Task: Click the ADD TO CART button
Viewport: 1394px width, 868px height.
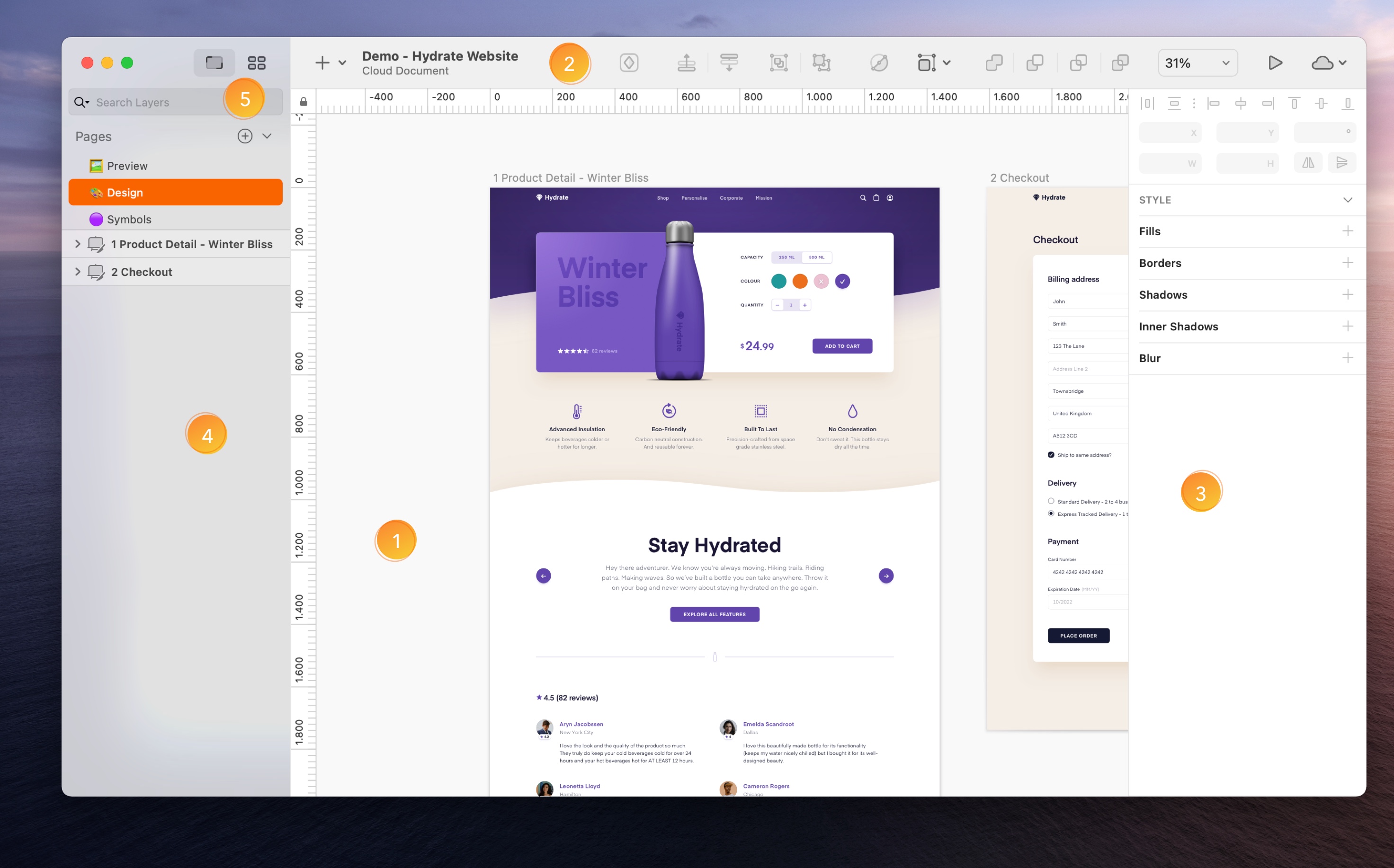Action: (x=842, y=346)
